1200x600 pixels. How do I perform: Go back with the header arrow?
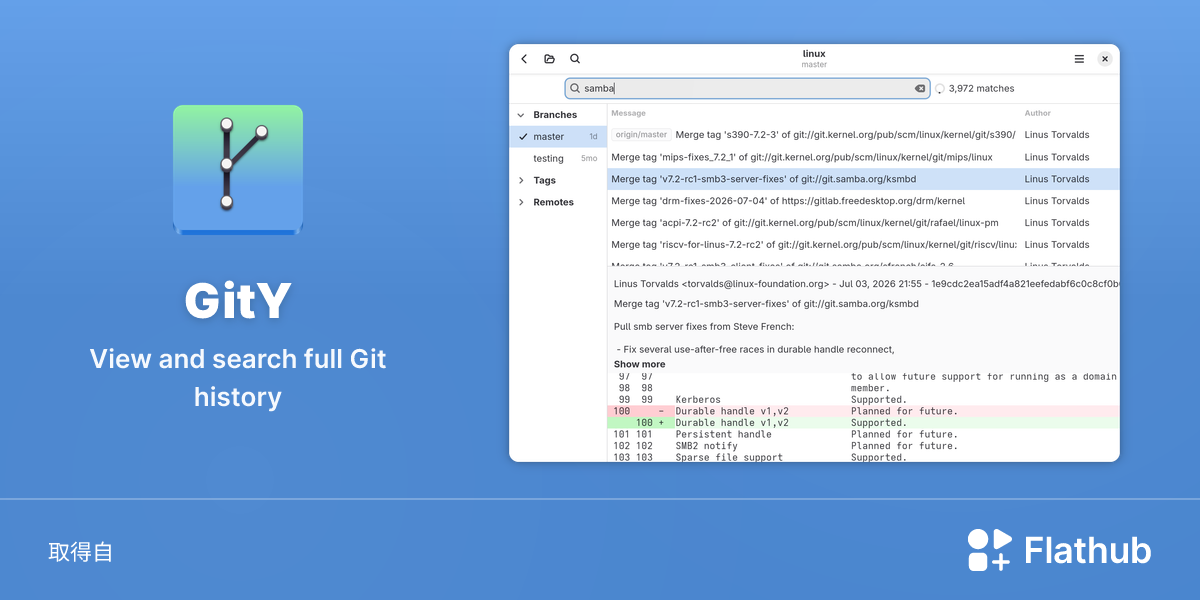(x=524, y=59)
